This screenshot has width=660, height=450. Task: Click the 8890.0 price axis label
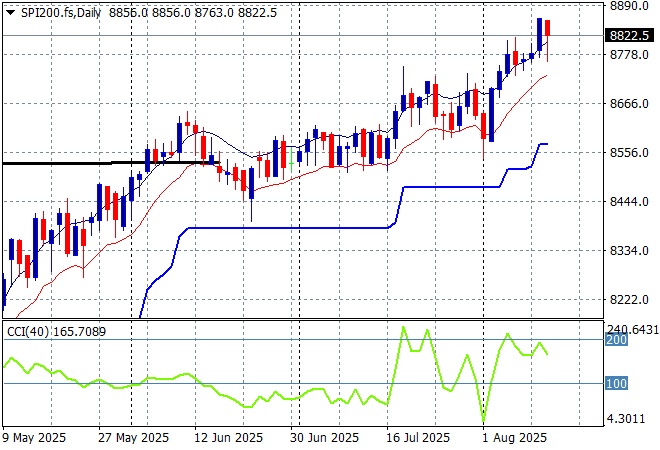click(x=630, y=6)
